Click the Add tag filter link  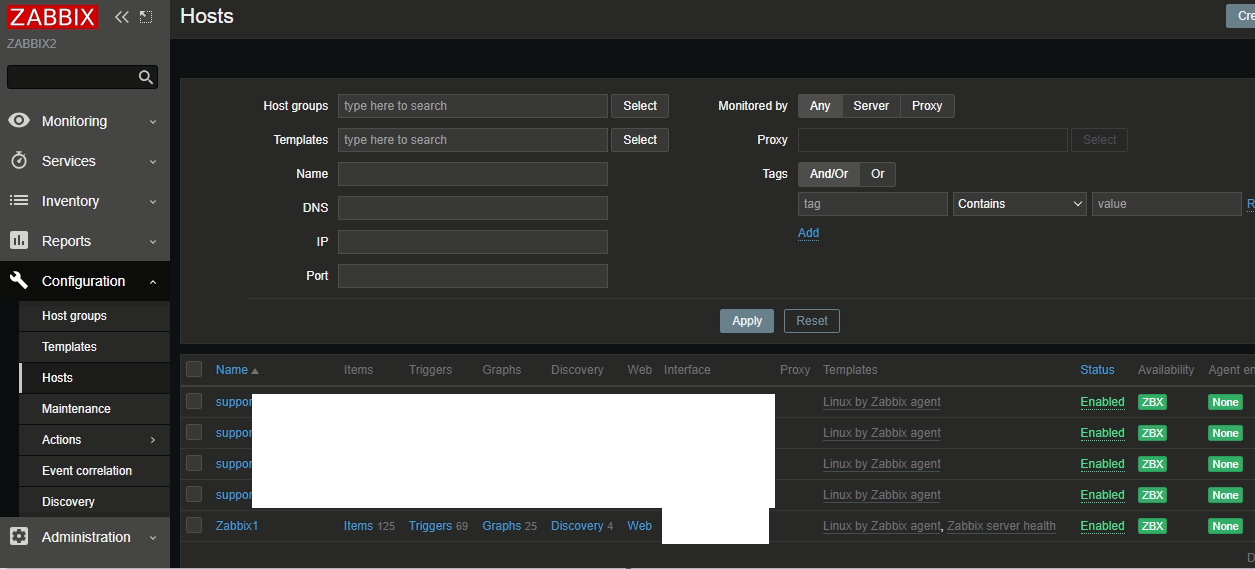[x=808, y=233]
